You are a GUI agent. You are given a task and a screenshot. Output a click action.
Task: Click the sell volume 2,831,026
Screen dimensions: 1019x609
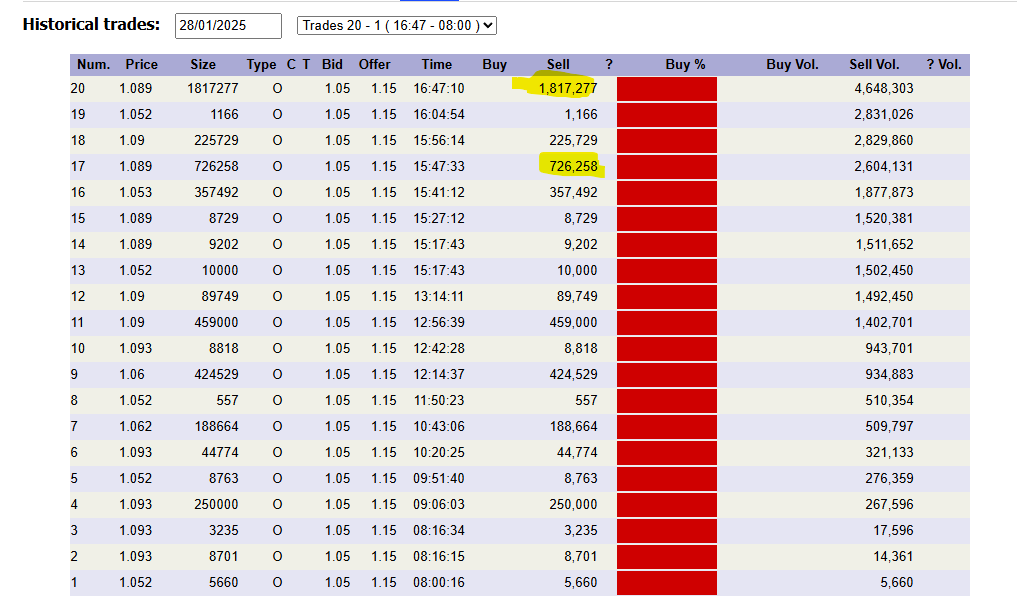(884, 114)
